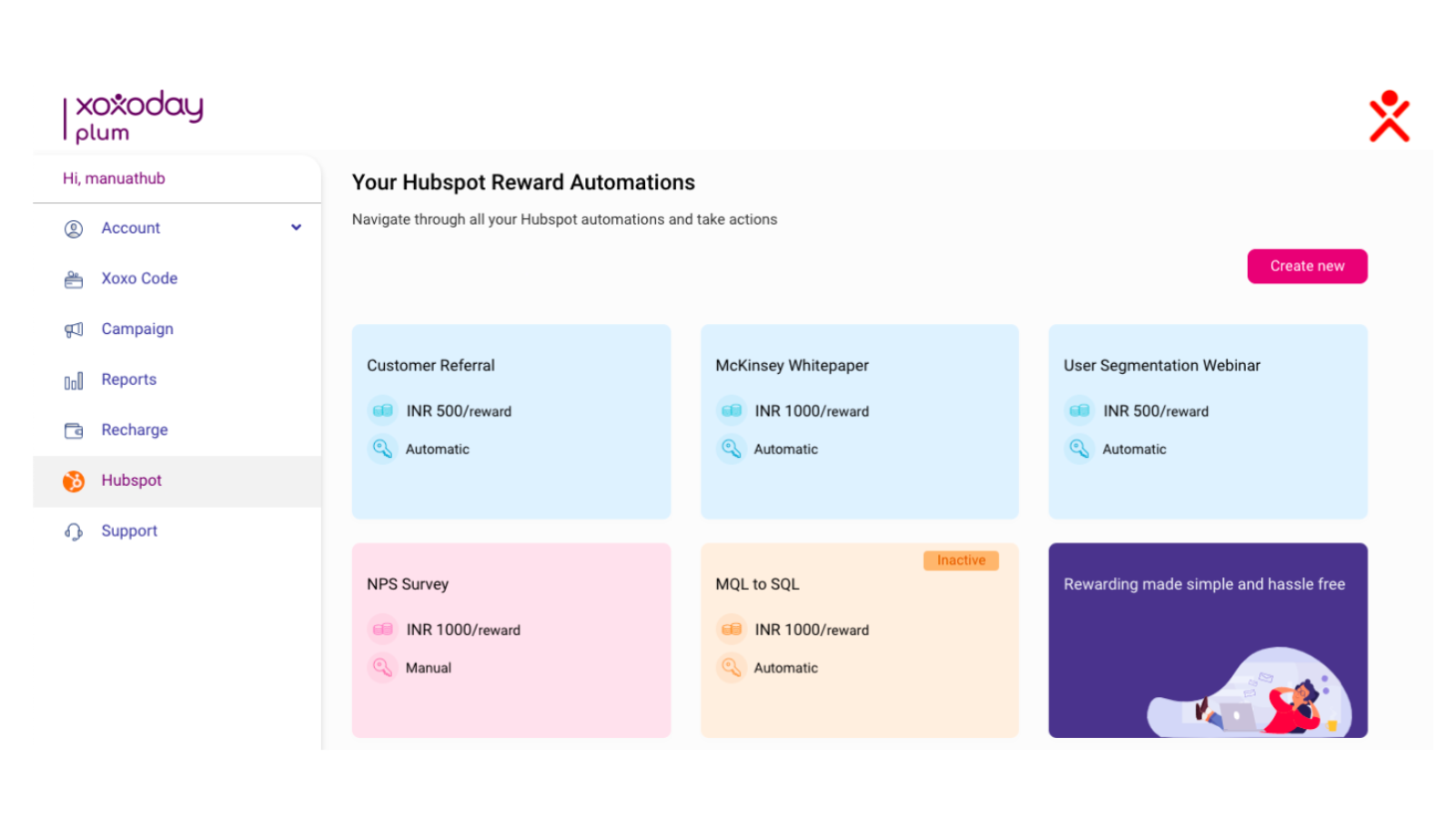Click 'Automatic' in the Customer Referral card
This screenshot has height=819, width=1456.
[x=437, y=450]
